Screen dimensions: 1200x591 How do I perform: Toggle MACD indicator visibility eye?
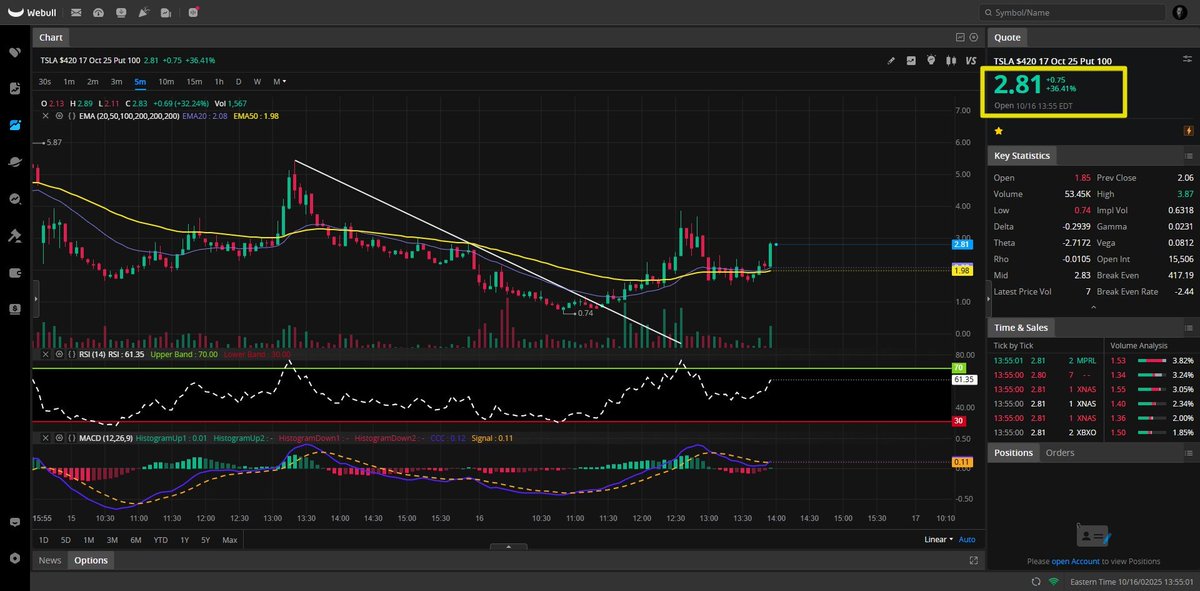(58, 438)
